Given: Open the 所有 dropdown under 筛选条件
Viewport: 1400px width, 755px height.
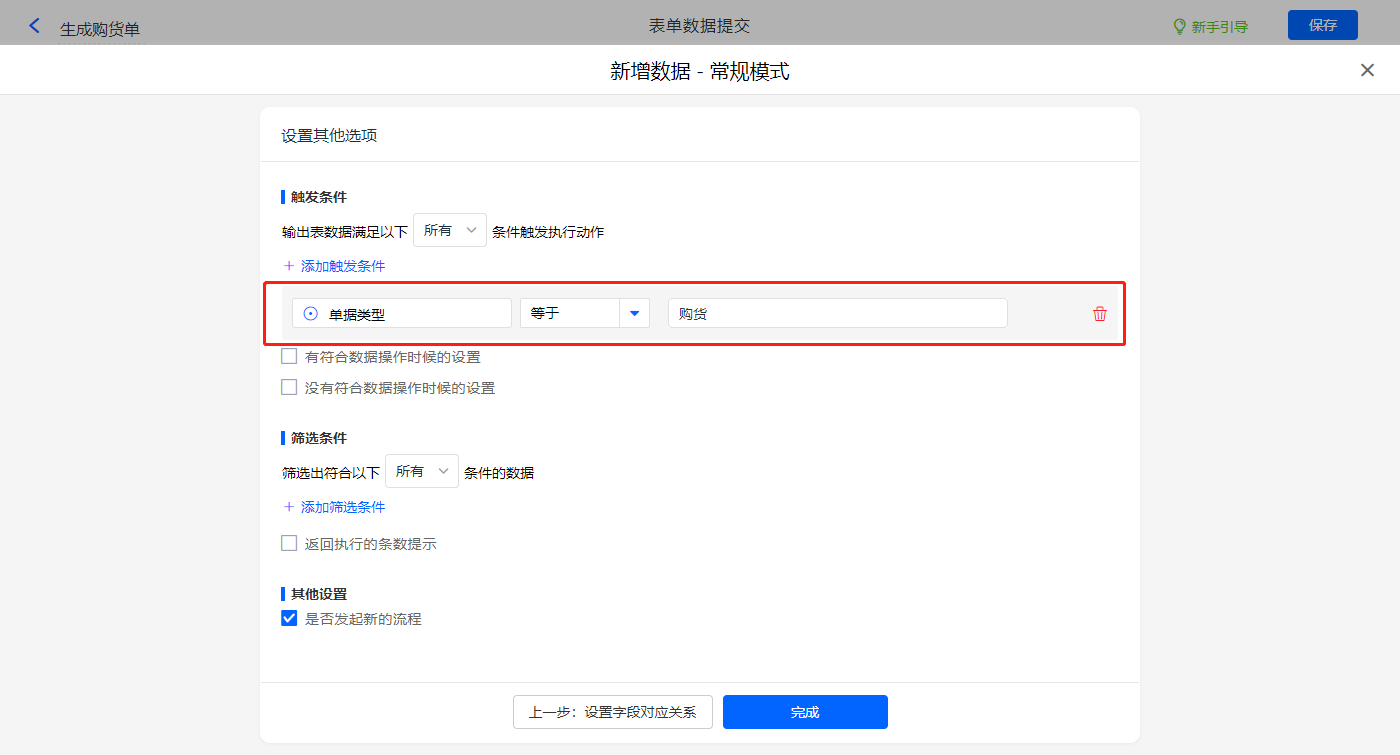Looking at the screenshot, I should [422, 472].
